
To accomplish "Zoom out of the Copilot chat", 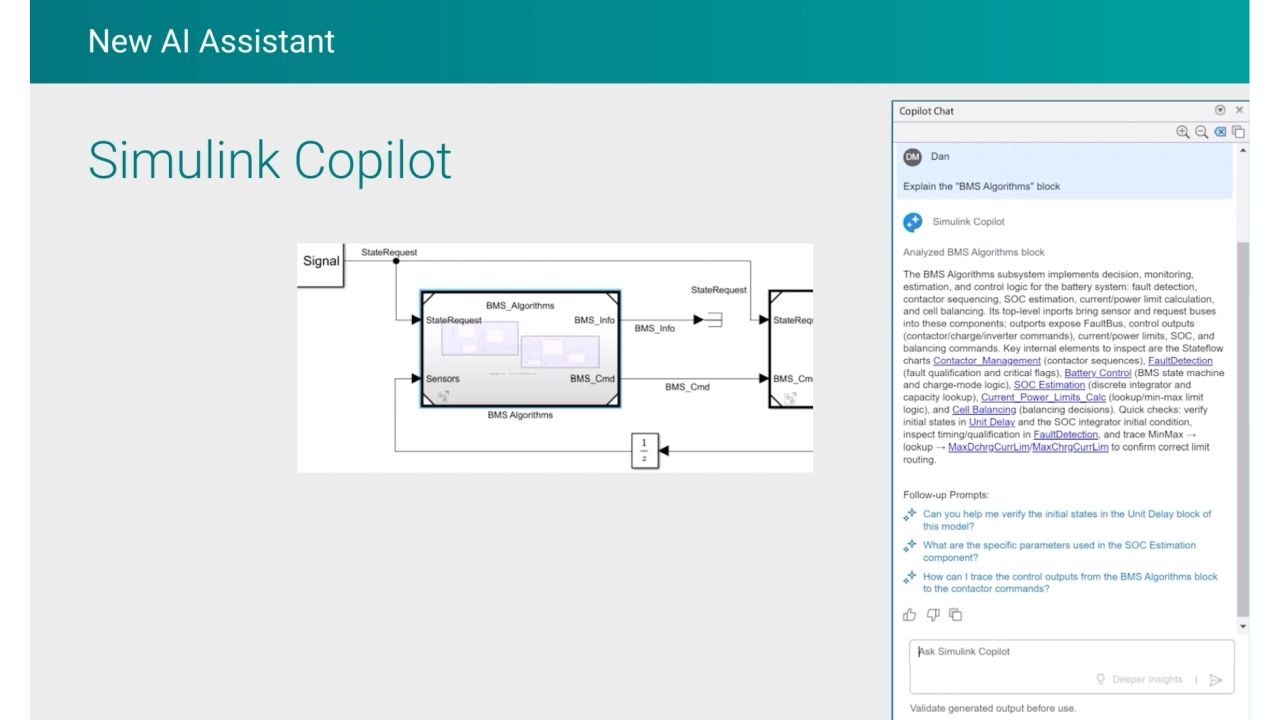I will [x=1201, y=132].
